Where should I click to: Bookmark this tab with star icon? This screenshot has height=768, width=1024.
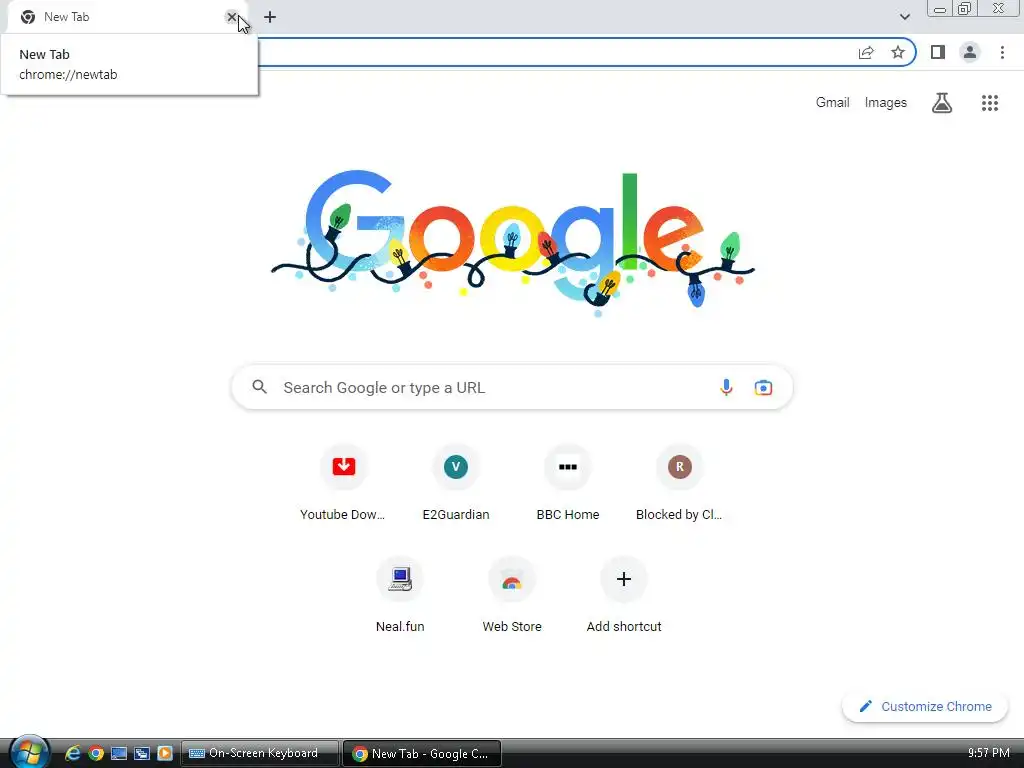click(898, 52)
